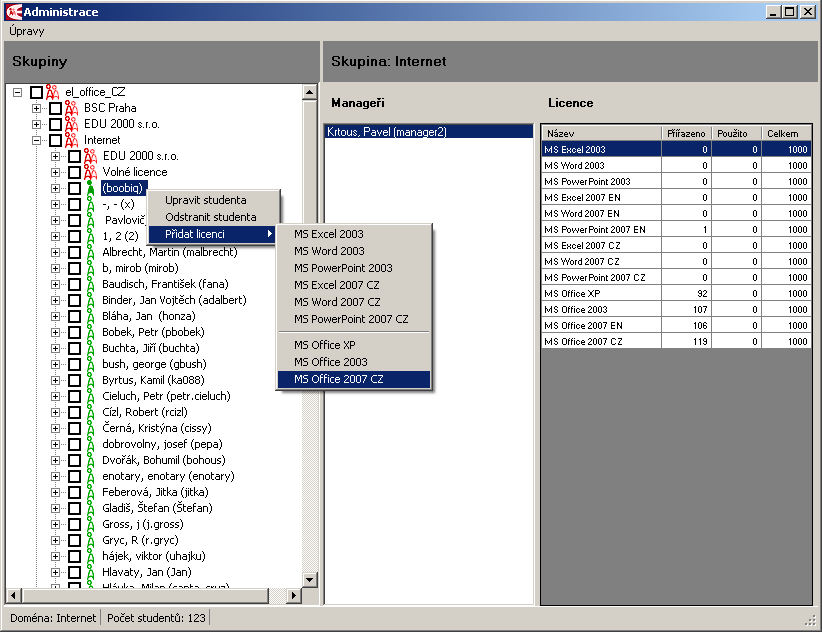Click the Celkem column header

786,134
